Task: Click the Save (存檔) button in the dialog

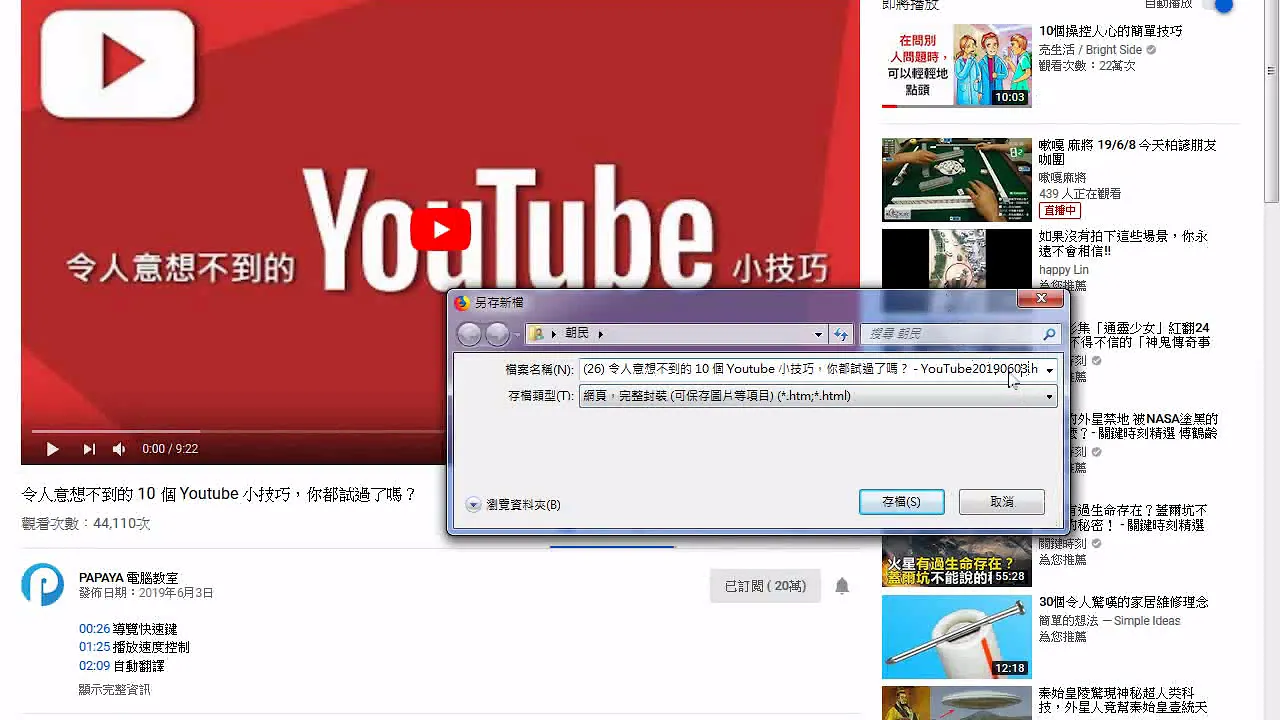Action: [901, 502]
